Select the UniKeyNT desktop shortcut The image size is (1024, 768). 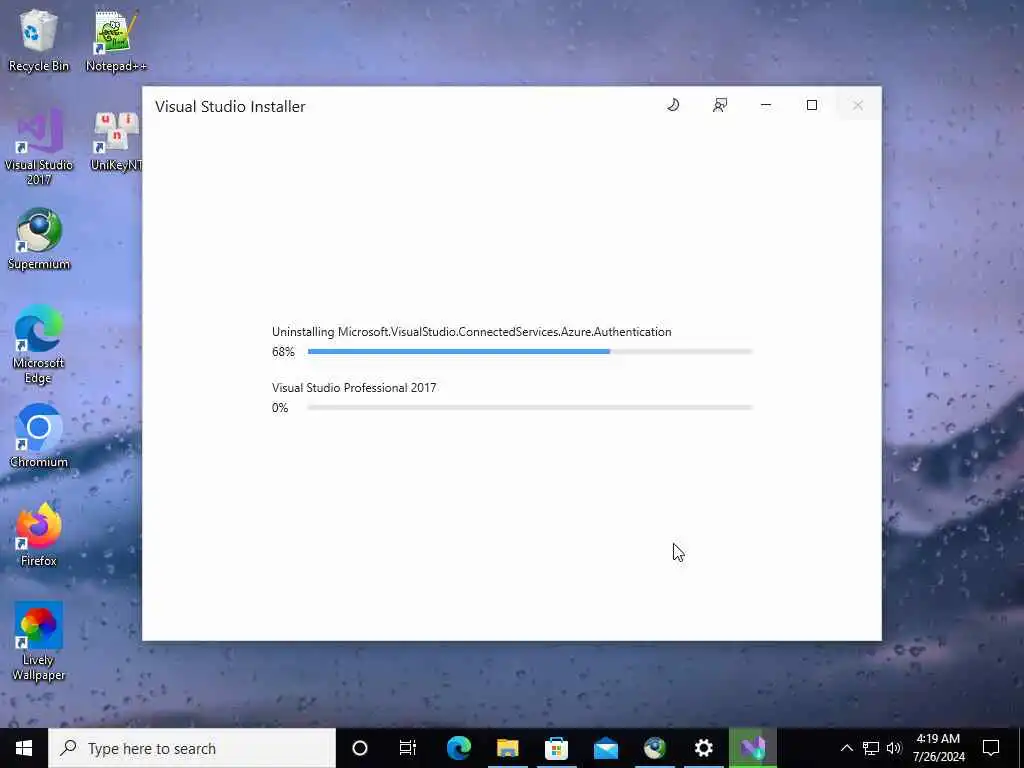coord(116,141)
